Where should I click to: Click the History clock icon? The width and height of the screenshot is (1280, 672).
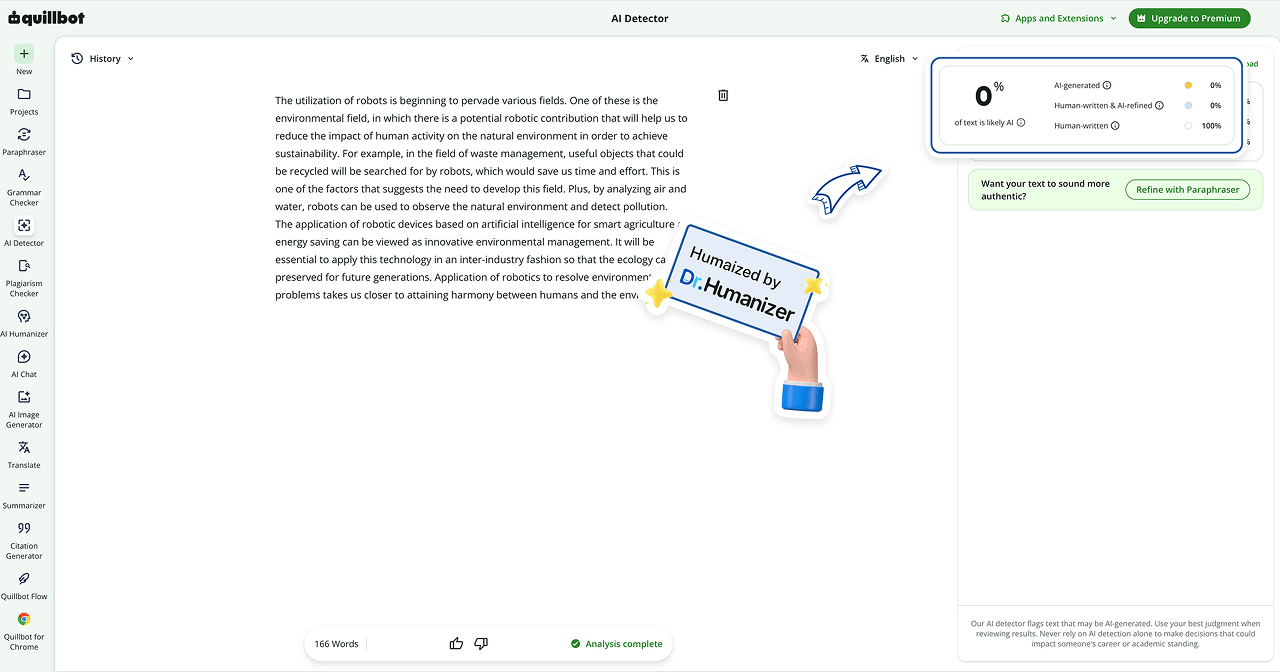point(77,59)
